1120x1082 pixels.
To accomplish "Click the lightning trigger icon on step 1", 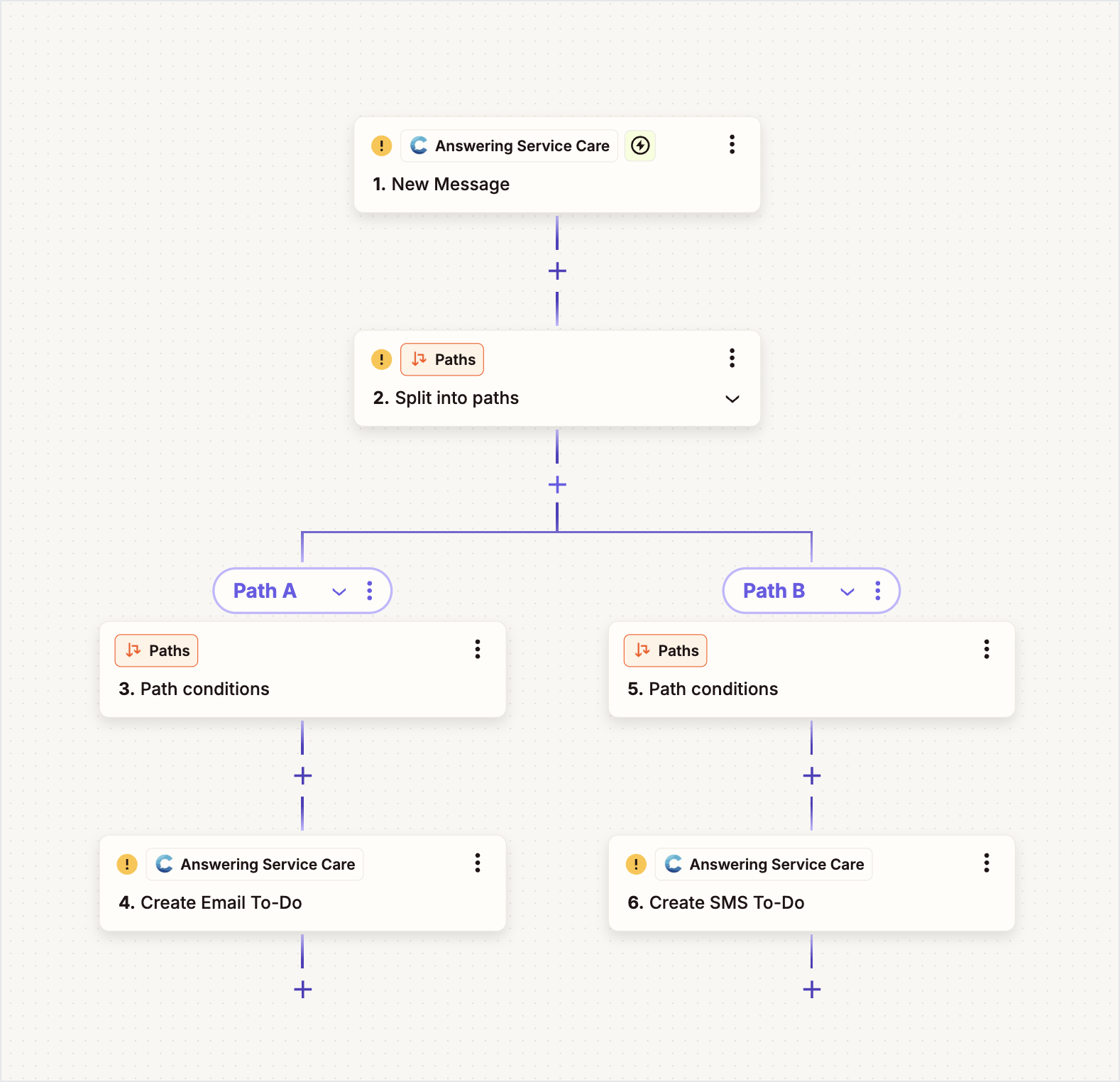I will click(640, 146).
